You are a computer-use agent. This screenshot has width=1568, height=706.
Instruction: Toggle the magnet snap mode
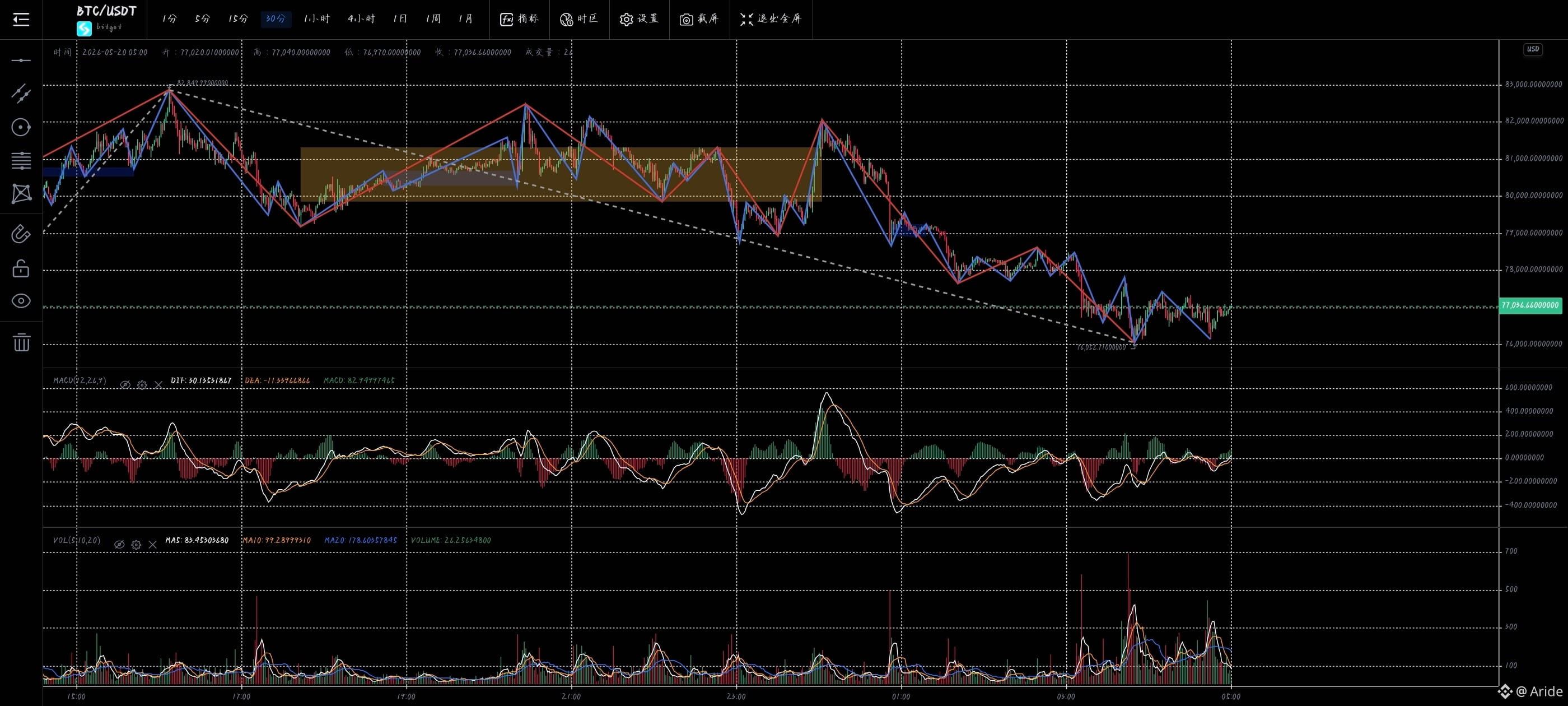[21, 234]
